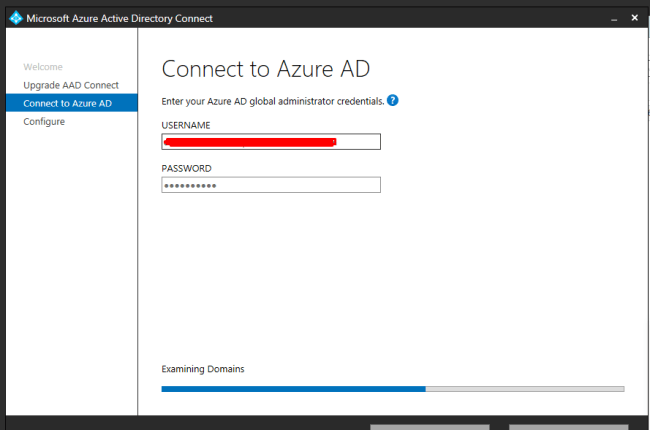Click the PASSWORD field label
The image size is (650, 430).
tap(186, 168)
